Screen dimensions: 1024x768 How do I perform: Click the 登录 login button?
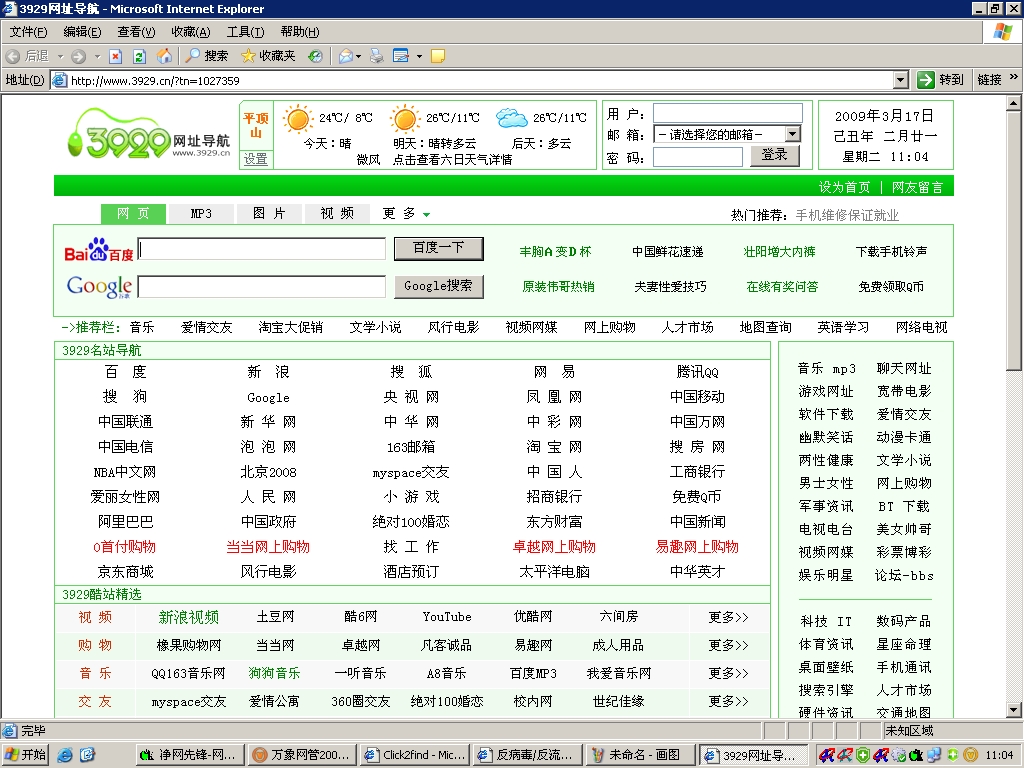[774, 155]
